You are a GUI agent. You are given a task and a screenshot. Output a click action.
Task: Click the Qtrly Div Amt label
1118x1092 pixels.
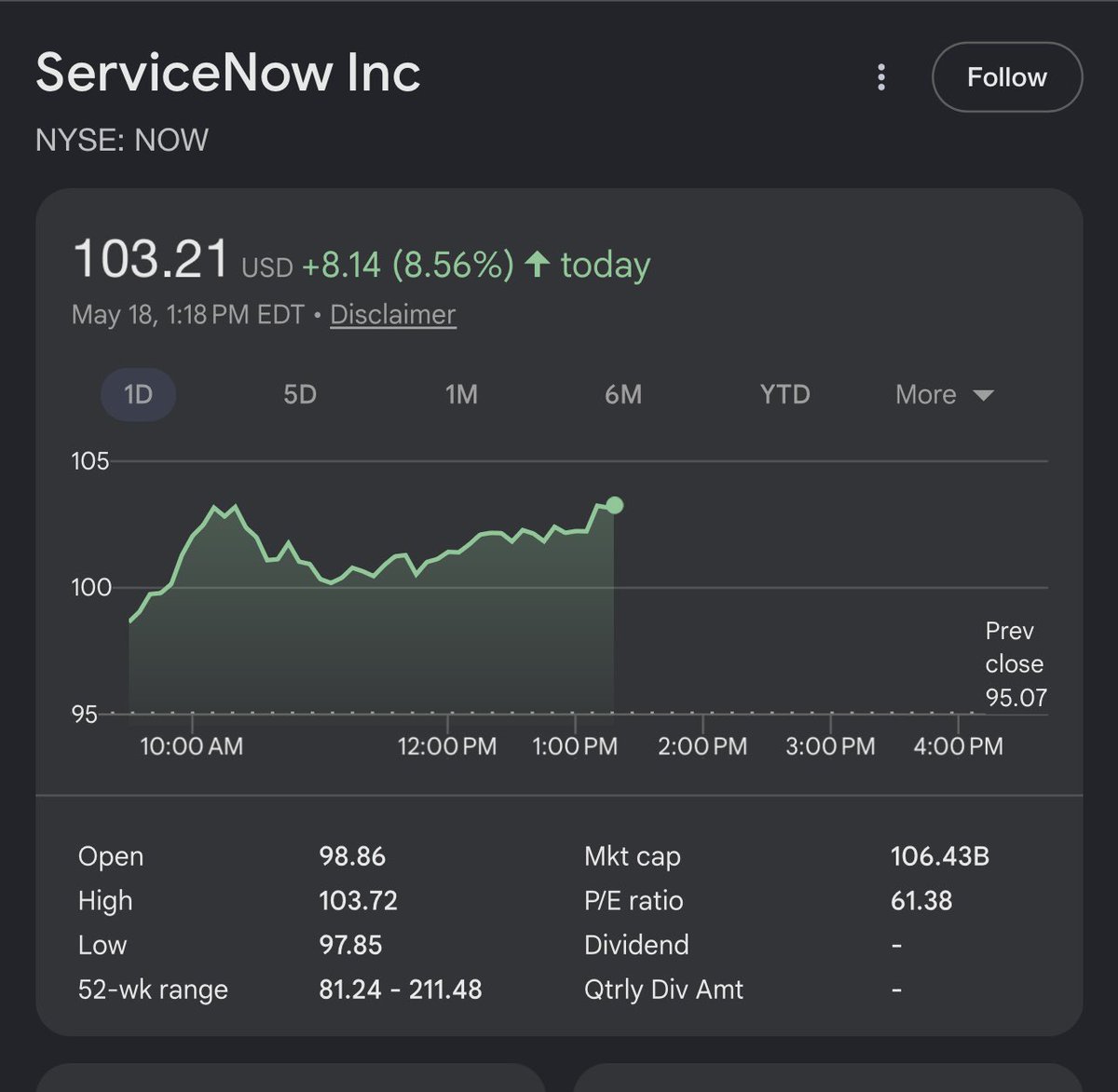(663, 990)
